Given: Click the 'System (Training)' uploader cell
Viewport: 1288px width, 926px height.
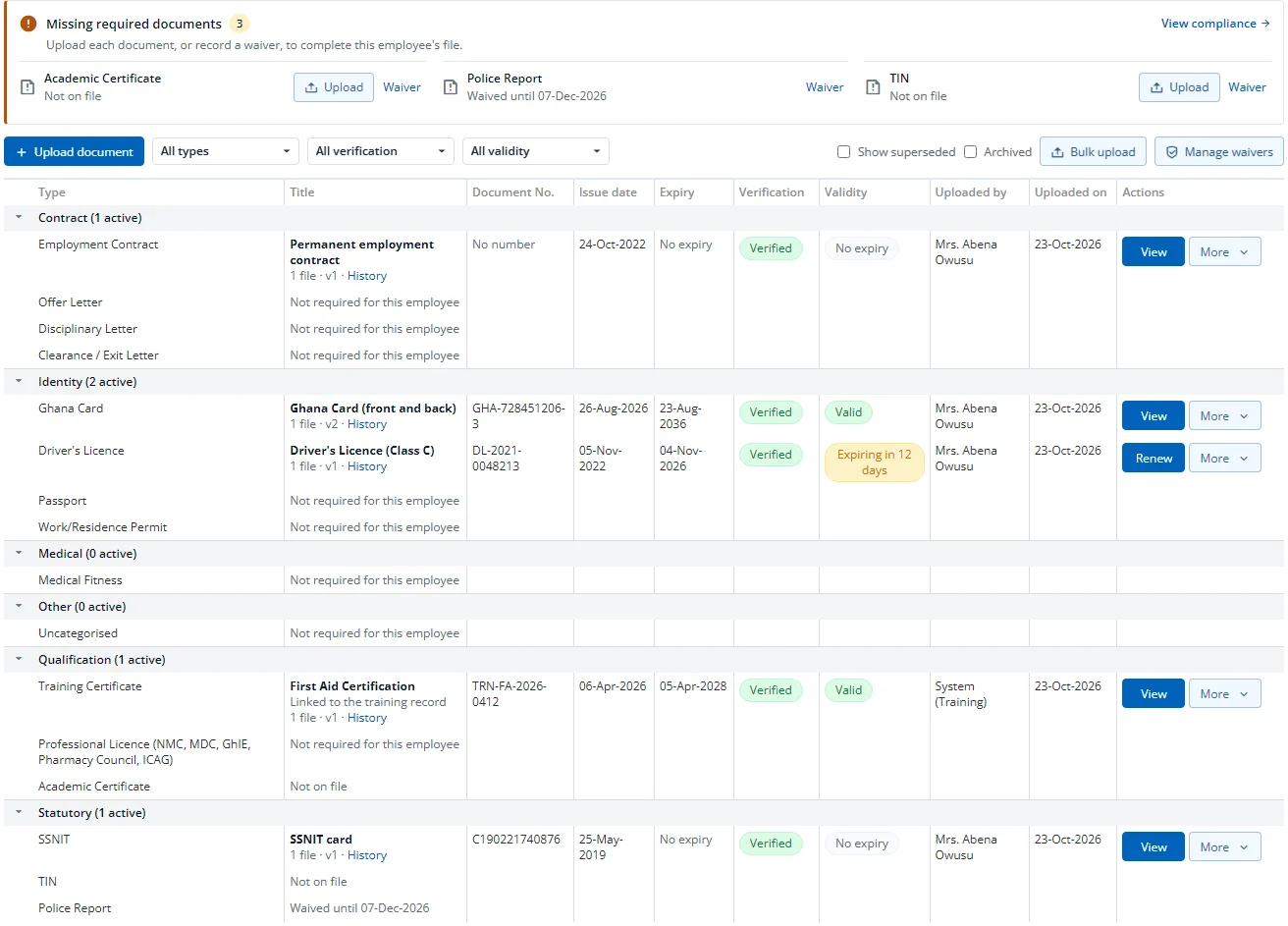Looking at the screenshot, I should 960,694.
